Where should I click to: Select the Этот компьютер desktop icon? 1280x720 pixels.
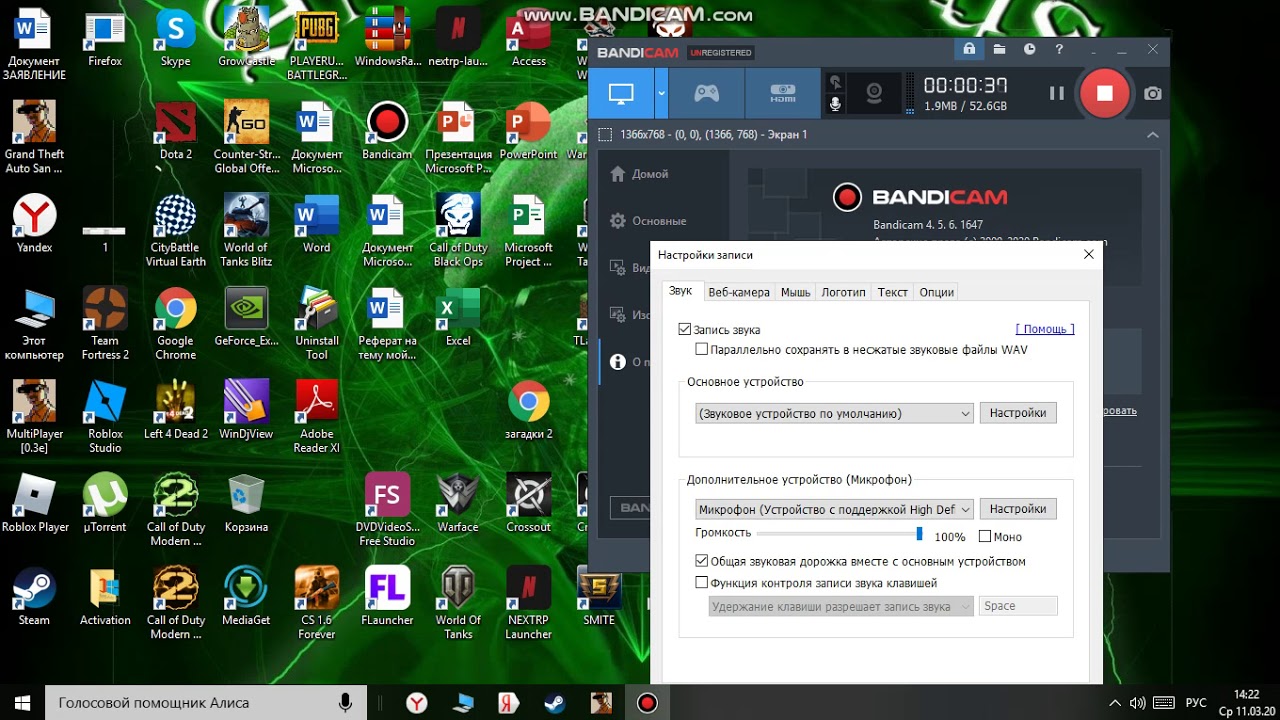coord(34,324)
